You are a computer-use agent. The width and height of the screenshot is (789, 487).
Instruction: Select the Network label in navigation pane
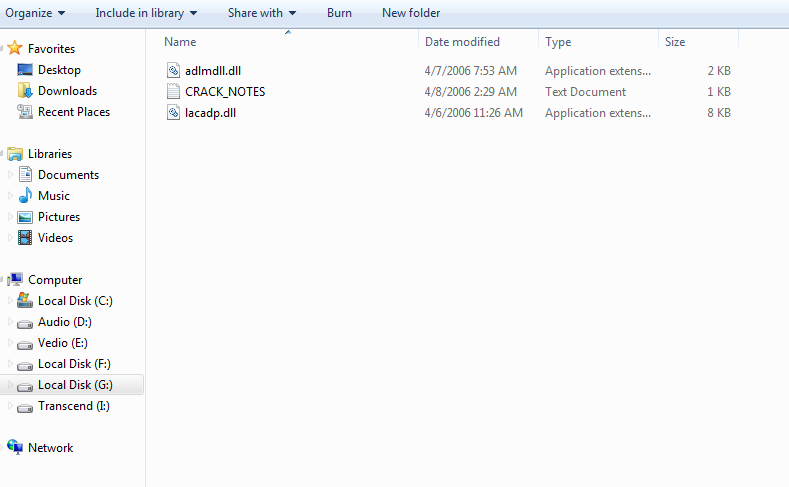50,448
